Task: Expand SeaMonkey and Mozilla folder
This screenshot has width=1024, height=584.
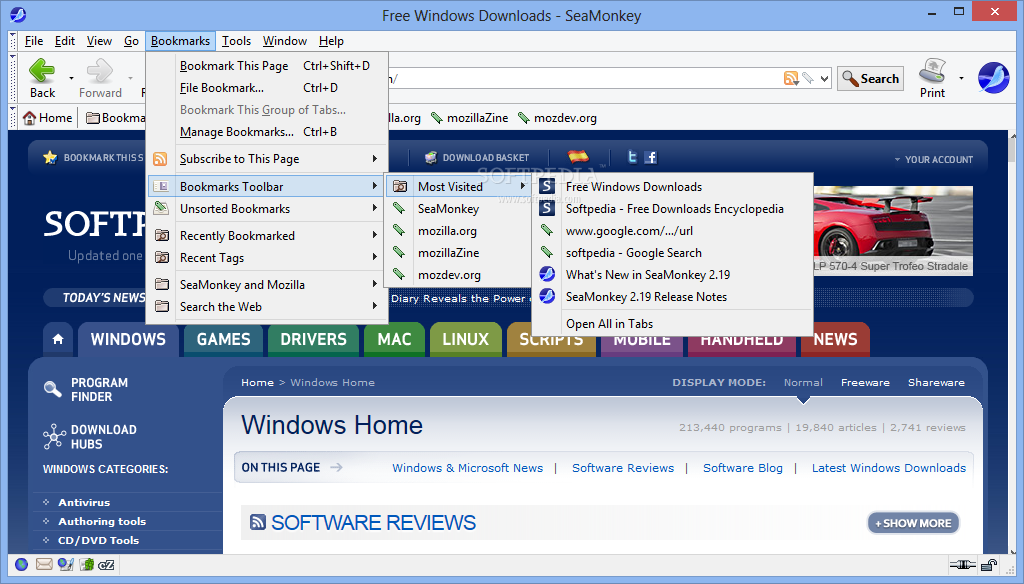Action: point(268,285)
